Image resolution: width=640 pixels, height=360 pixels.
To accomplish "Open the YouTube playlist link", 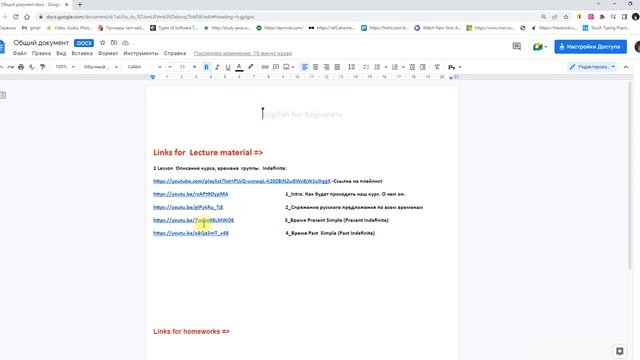I will [x=242, y=181].
